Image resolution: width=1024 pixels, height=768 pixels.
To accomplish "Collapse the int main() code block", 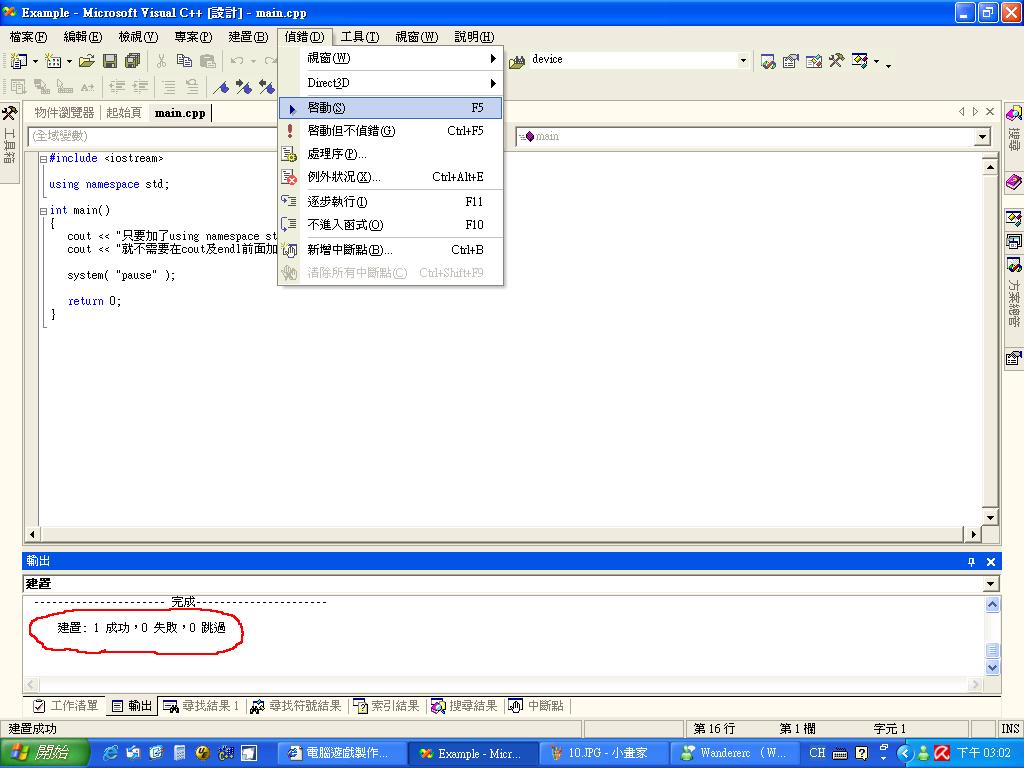I will [x=43, y=211].
